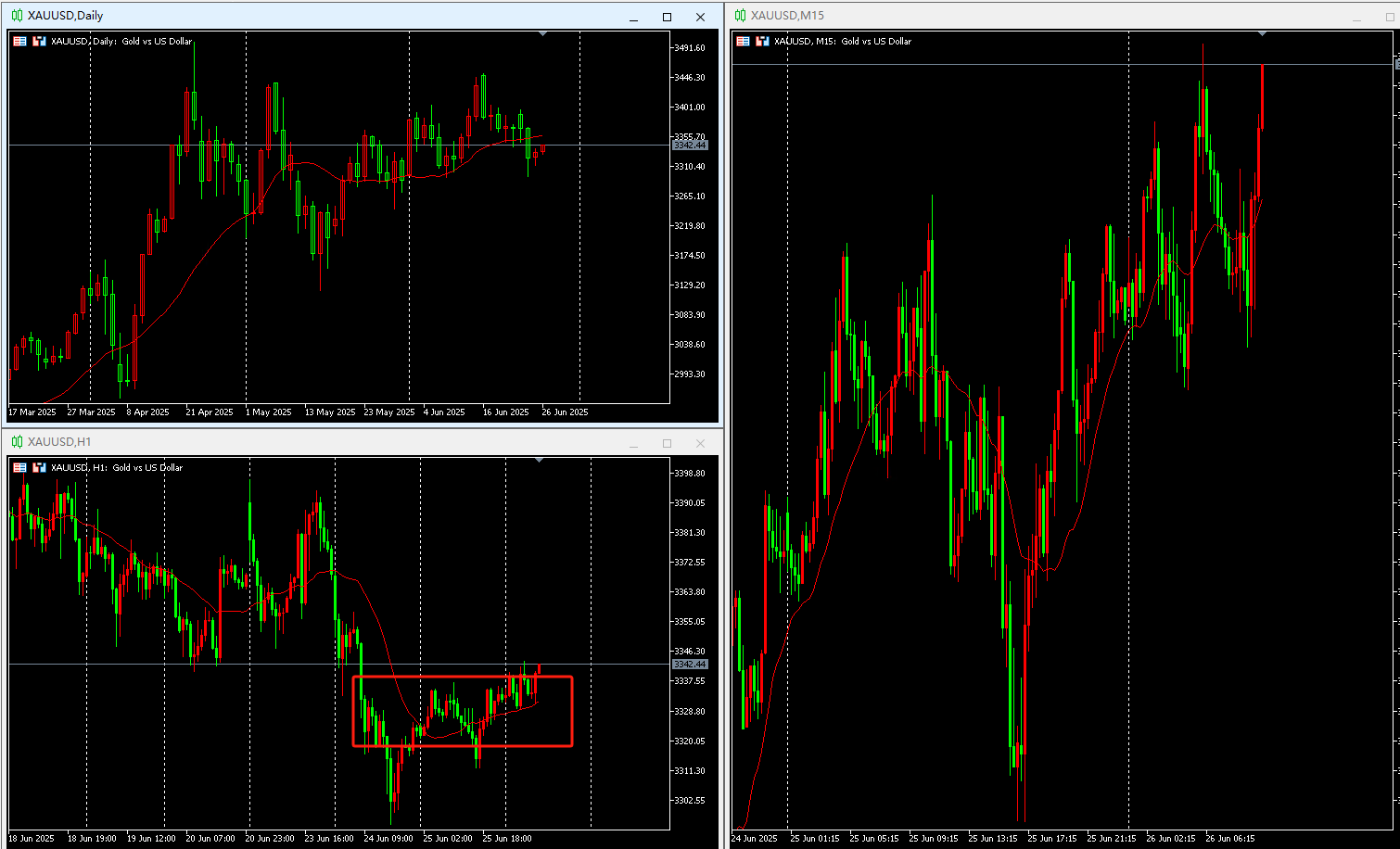Activate the XAUUSD,Daily window title text
The image size is (1400, 849).
coord(65,16)
